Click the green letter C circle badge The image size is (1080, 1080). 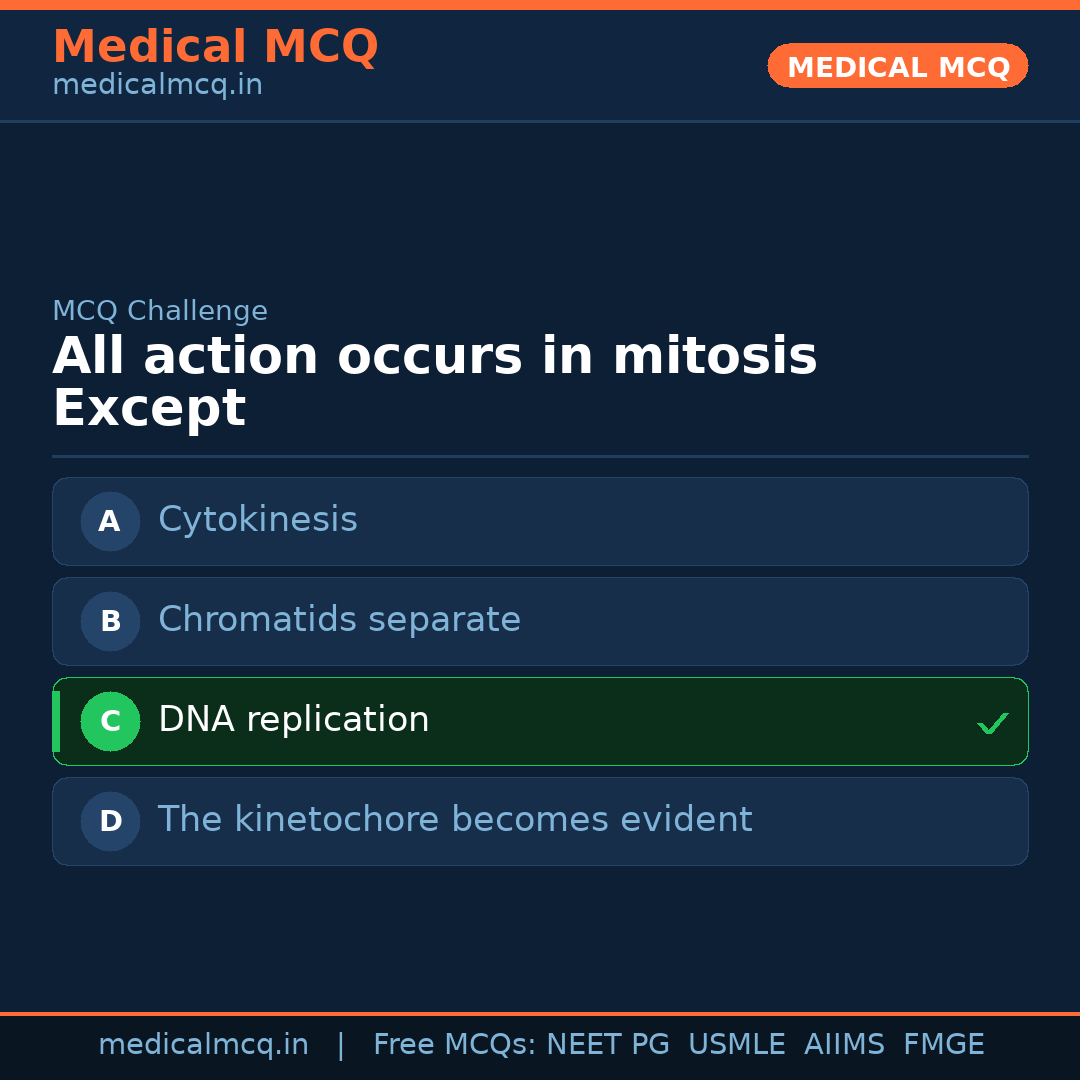[x=110, y=721]
